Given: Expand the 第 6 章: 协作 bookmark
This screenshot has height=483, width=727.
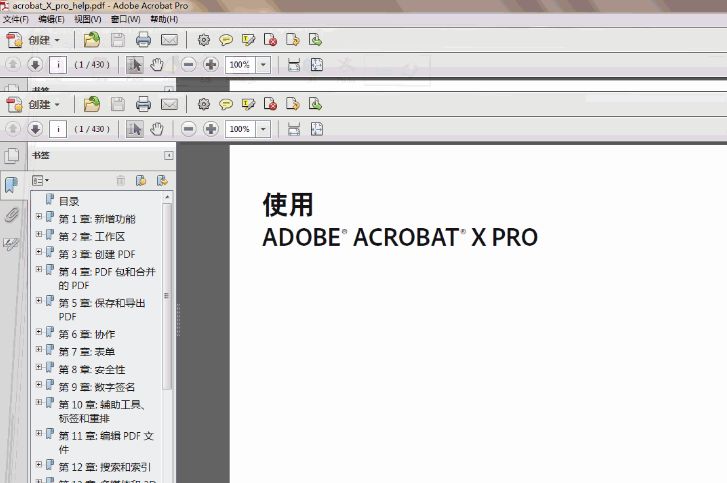Looking at the screenshot, I should click(x=39, y=332).
